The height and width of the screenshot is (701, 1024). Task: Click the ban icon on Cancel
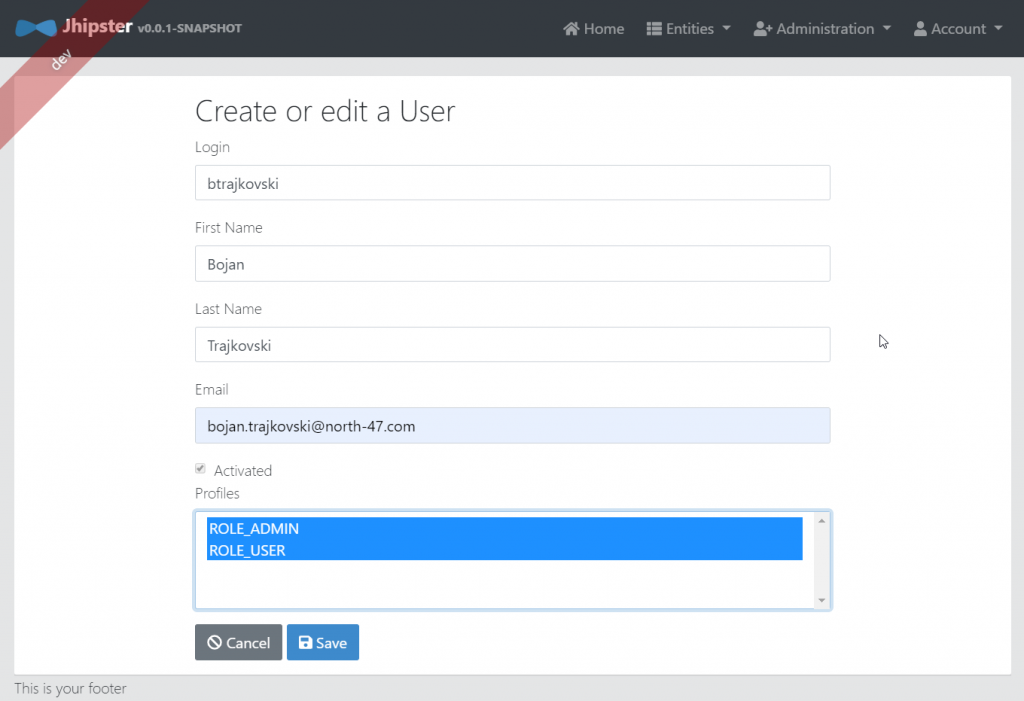click(214, 643)
